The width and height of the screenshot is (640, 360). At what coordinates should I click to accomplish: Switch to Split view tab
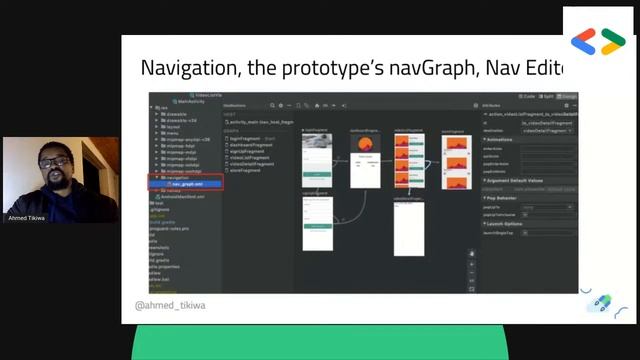tap(546, 97)
